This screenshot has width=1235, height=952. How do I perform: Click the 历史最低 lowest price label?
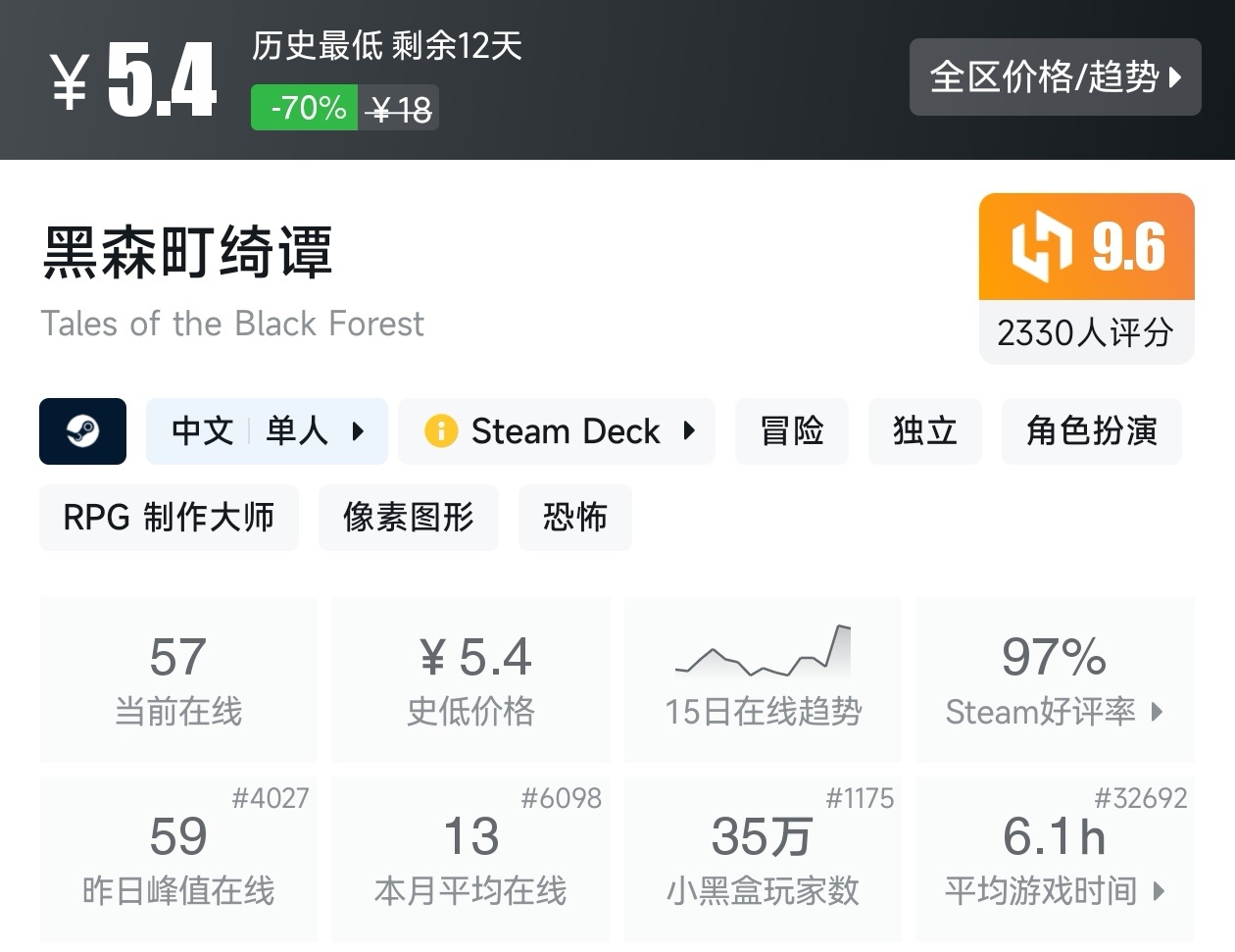304,47
